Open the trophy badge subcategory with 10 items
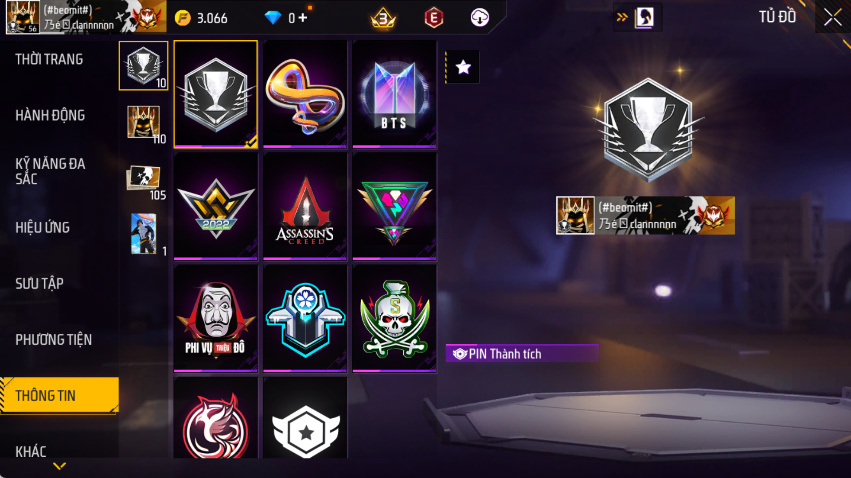This screenshot has height=478, width=851. [x=143, y=66]
